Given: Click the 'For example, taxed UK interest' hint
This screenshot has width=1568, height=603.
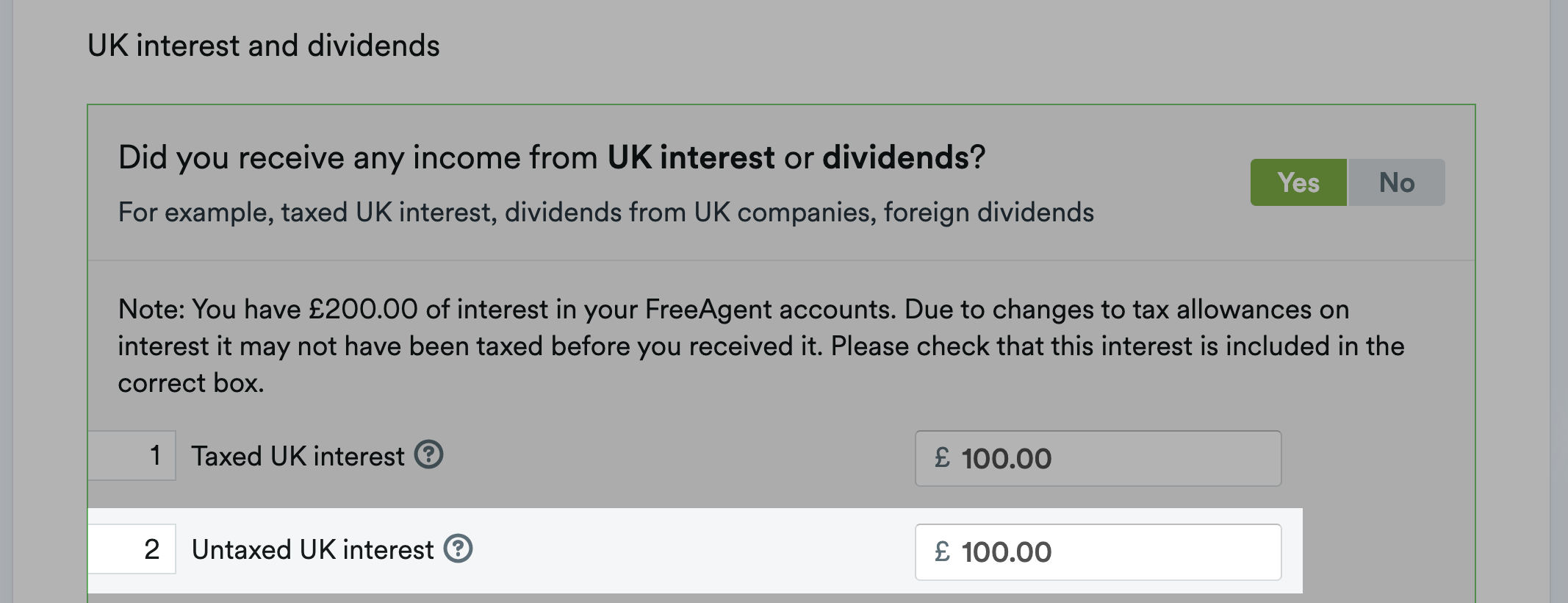Looking at the screenshot, I should [x=606, y=213].
